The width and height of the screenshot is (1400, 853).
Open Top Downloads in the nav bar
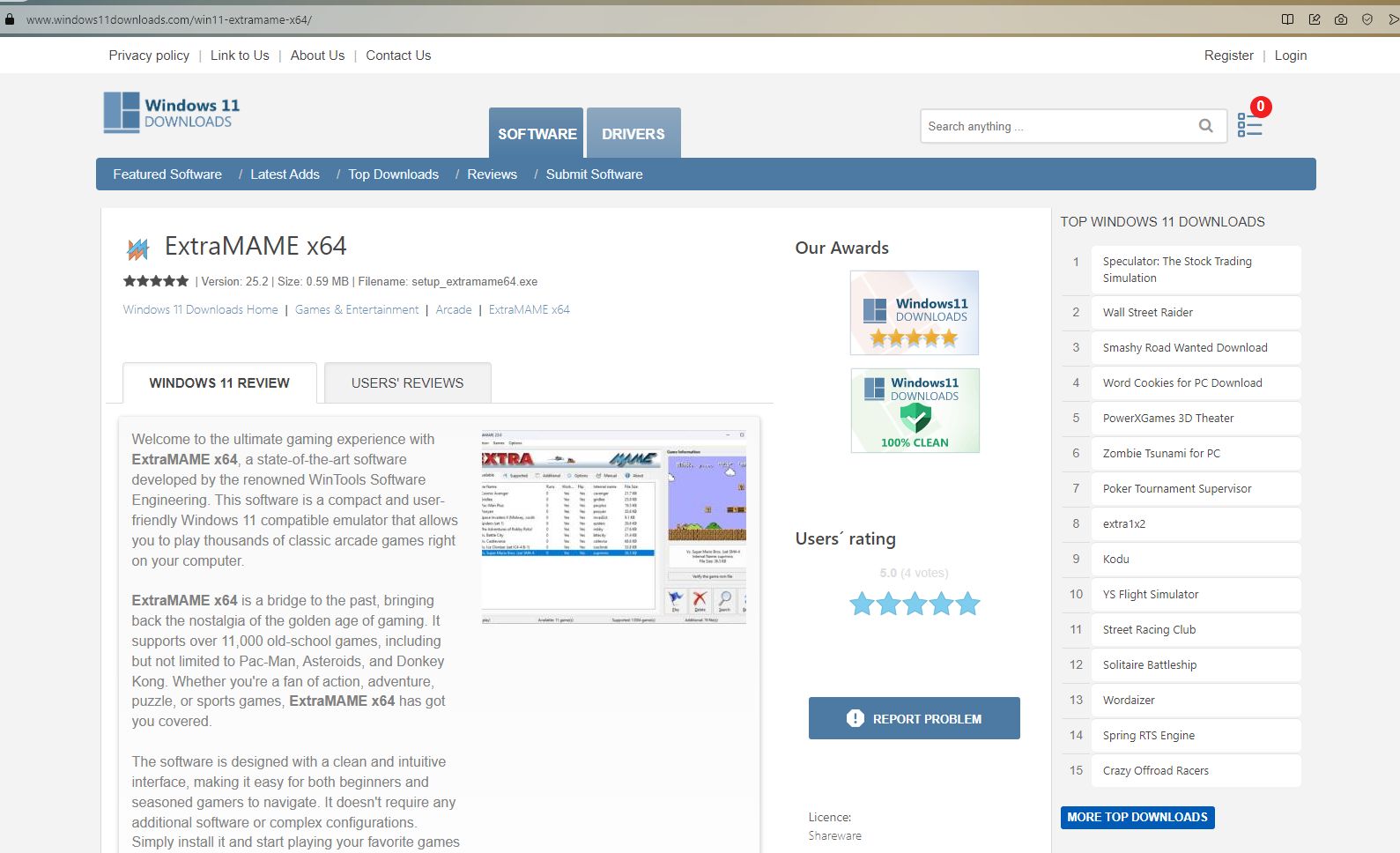pyautogui.click(x=393, y=174)
